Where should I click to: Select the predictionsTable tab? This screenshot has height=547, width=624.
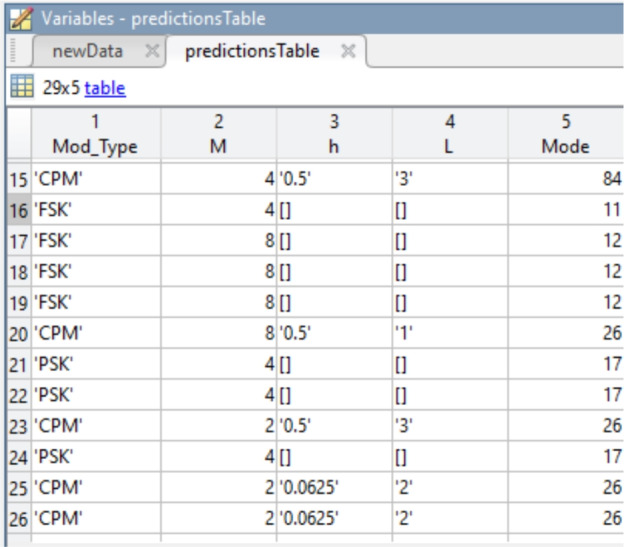click(x=252, y=51)
